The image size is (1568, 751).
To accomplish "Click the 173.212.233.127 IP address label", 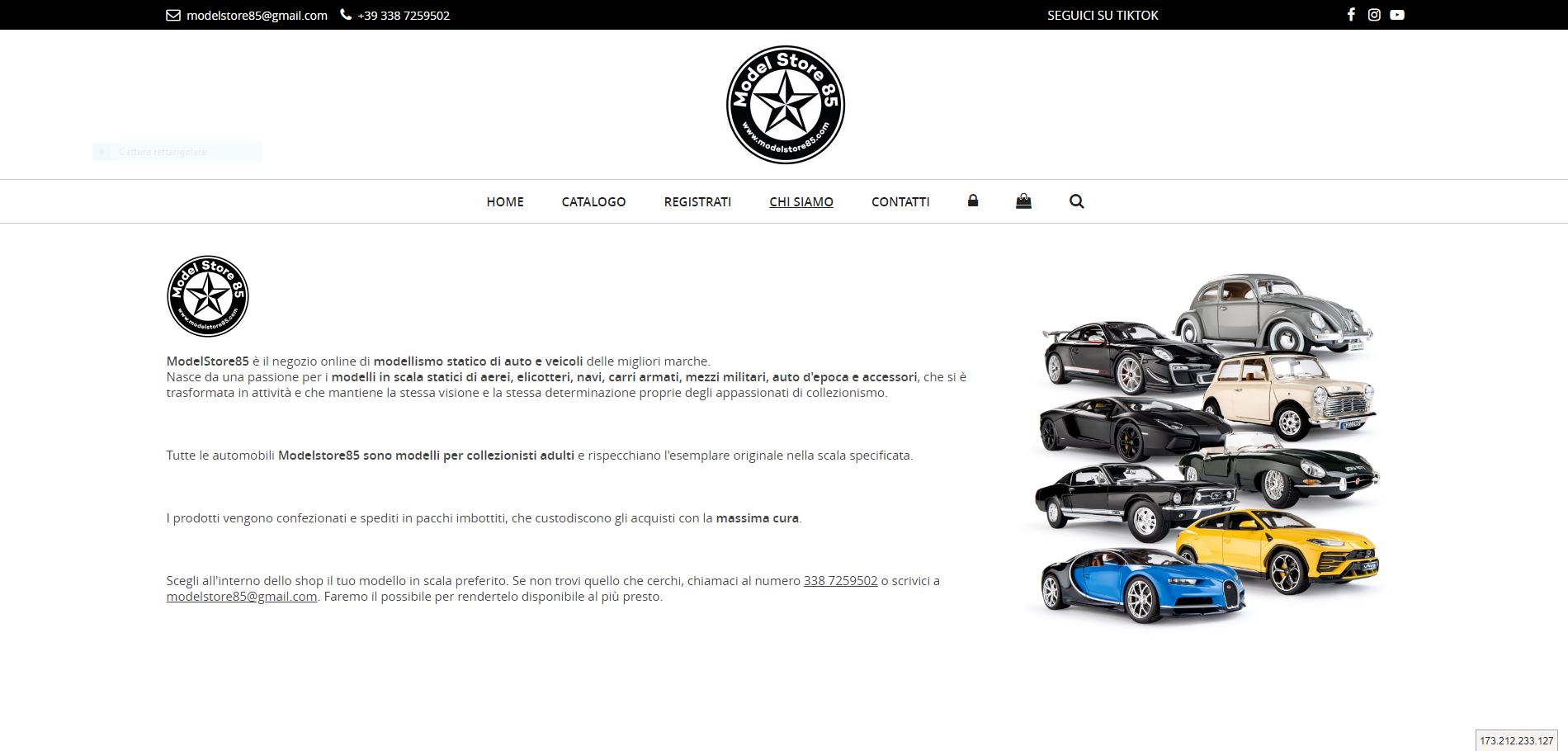I will click(1517, 741).
